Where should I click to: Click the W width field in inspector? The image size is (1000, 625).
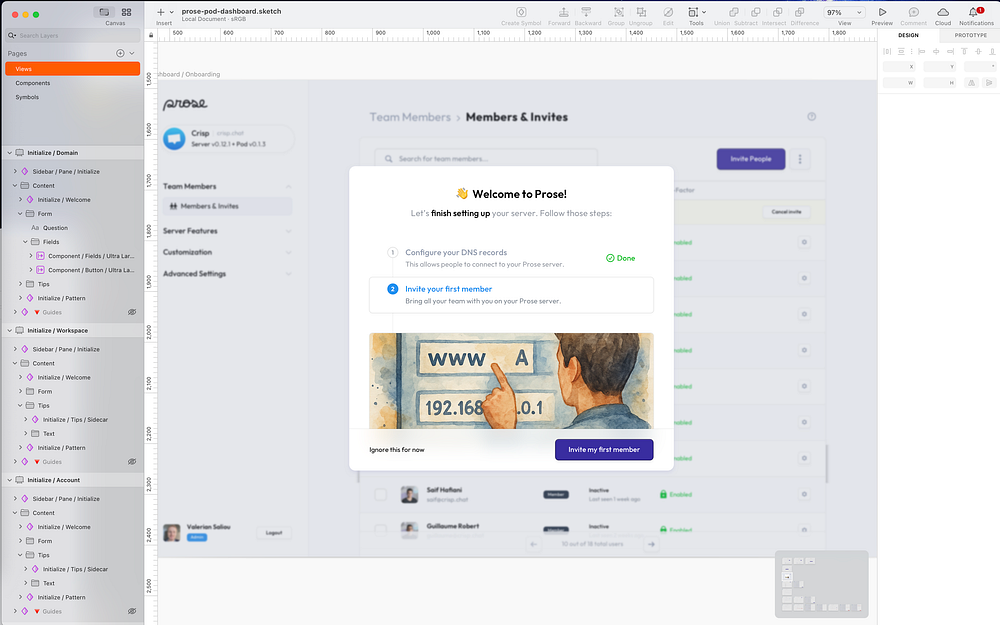(899, 82)
